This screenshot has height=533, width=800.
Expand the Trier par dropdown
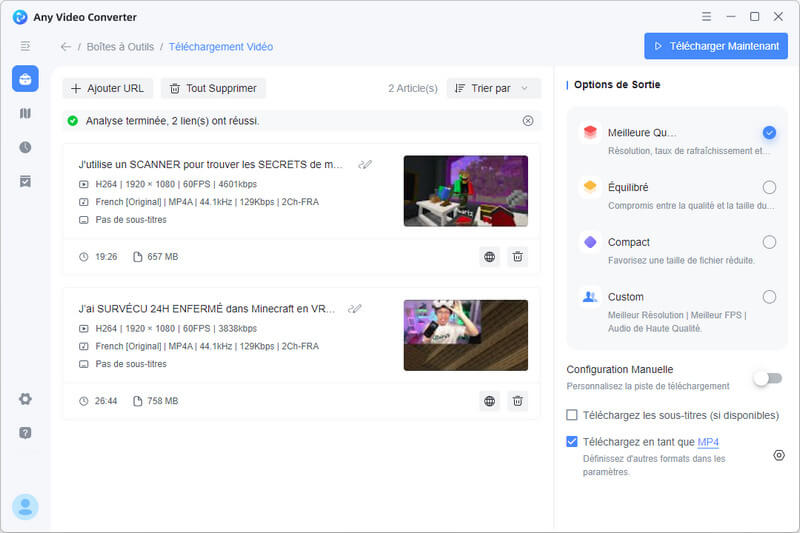[493, 88]
